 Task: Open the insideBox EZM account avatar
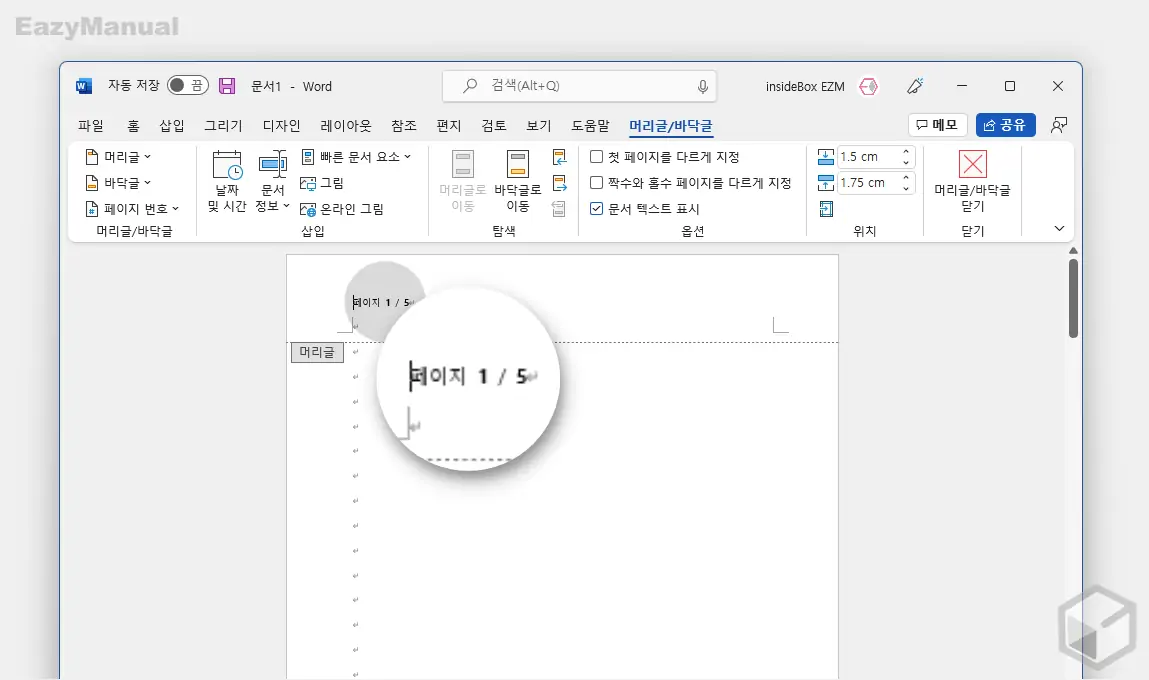click(x=868, y=86)
